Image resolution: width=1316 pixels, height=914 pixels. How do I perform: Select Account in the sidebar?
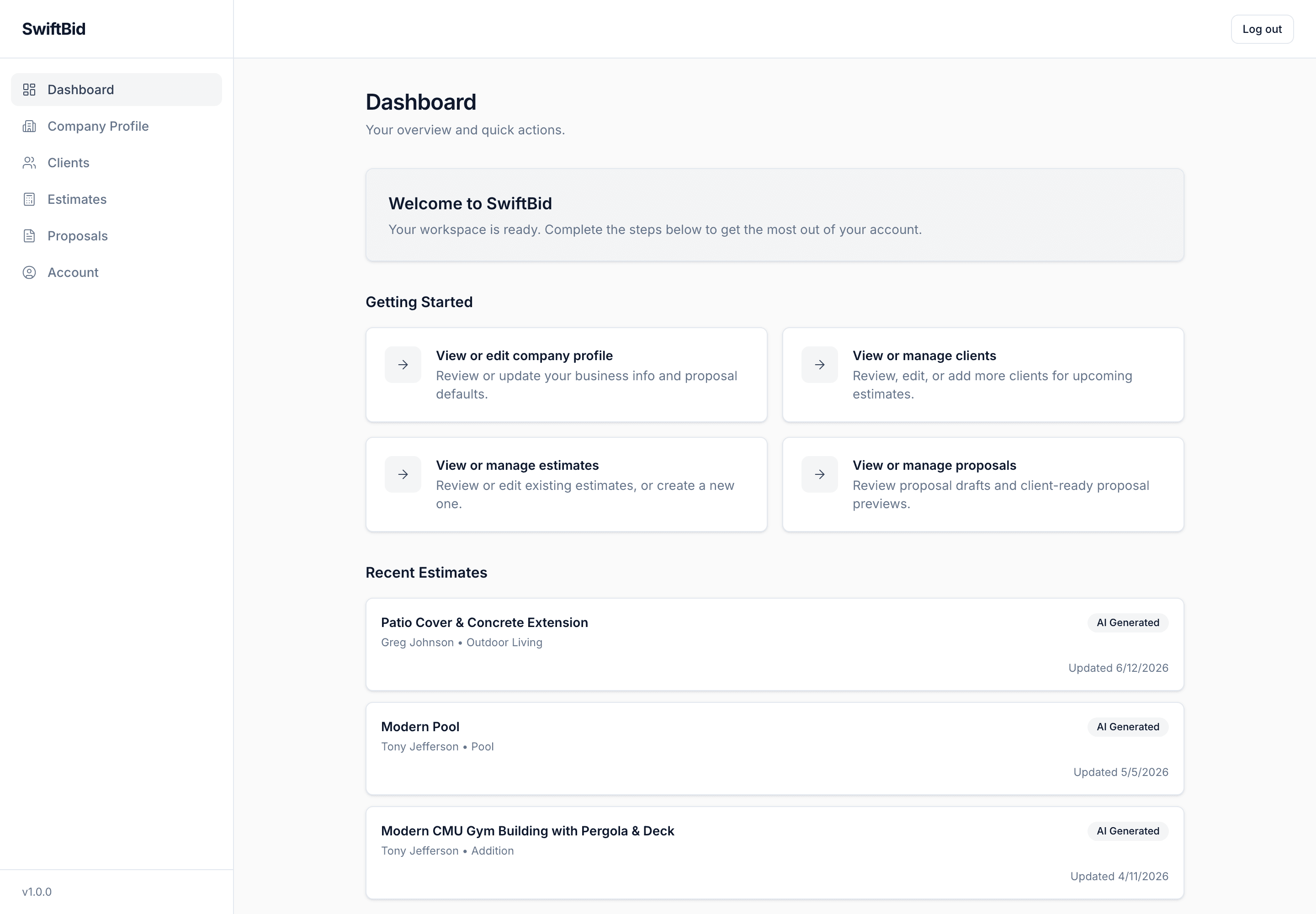pyautogui.click(x=116, y=272)
